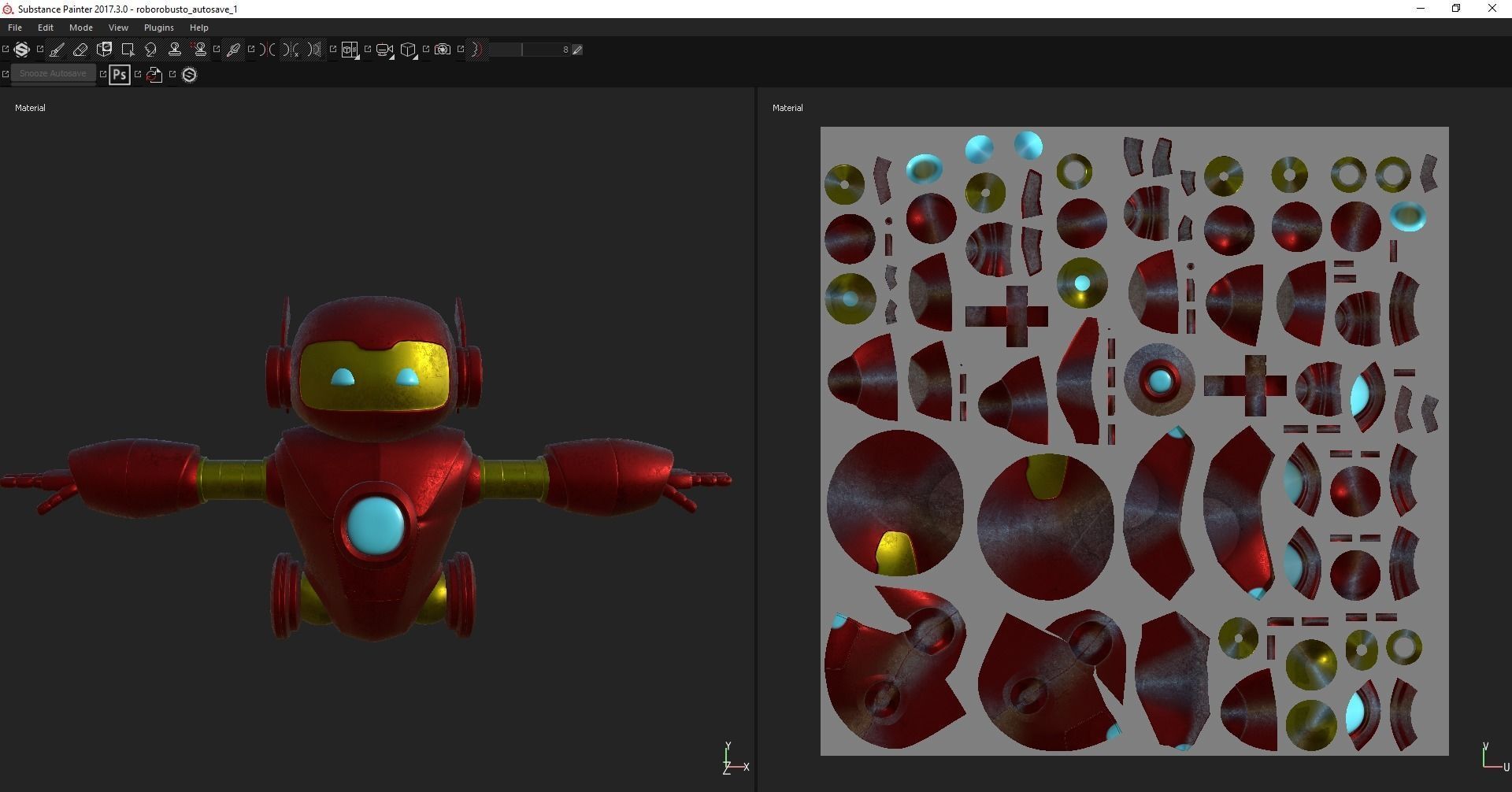Click the detach arrow before the Substance logo
The image size is (1512, 792).
[6, 49]
